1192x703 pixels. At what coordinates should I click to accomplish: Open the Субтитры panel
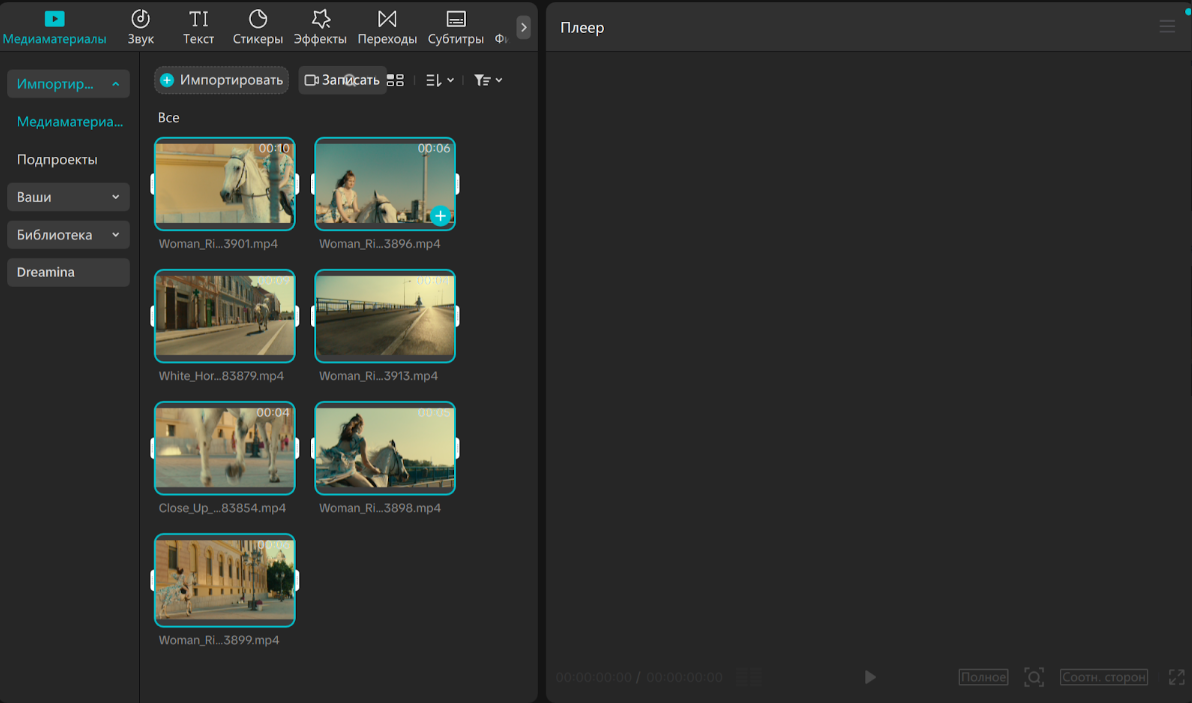pos(455,27)
